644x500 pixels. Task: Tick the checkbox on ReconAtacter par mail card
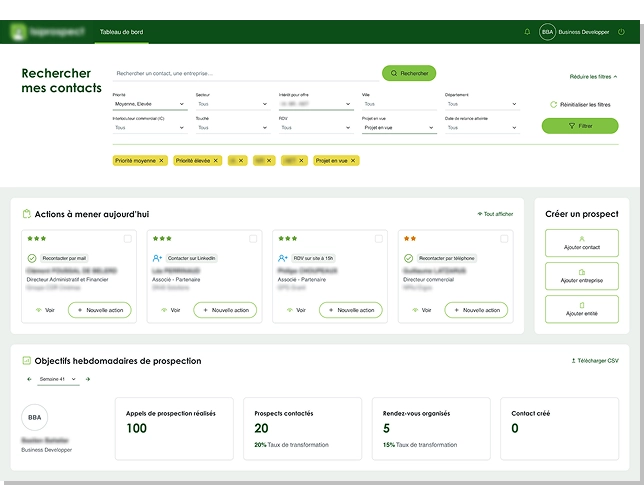[127, 239]
